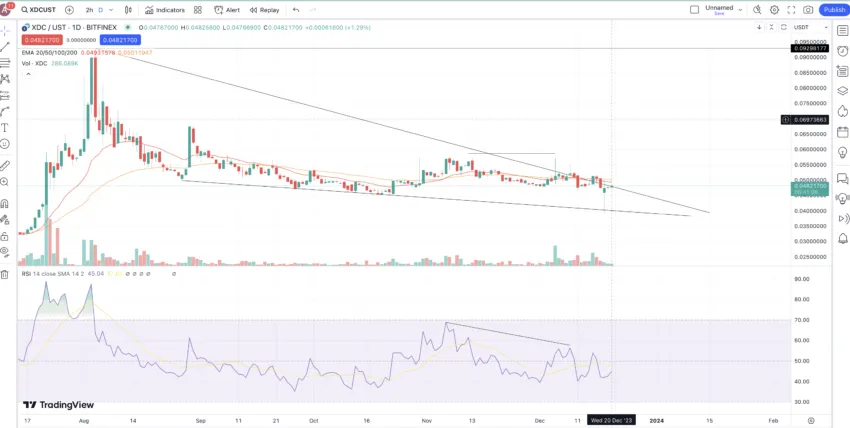The image size is (850, 428).
Task: Collapse the indicator legend arrow
Action: (x=27, y=74)
